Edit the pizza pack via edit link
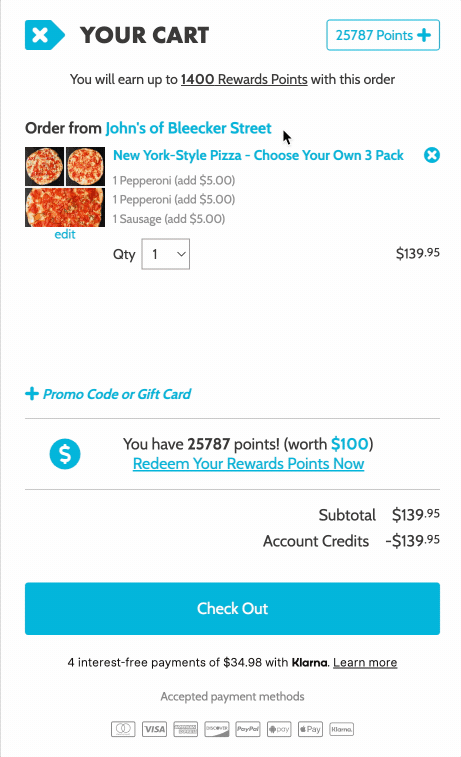The image size is (461, 757). [x=65, y=234]
